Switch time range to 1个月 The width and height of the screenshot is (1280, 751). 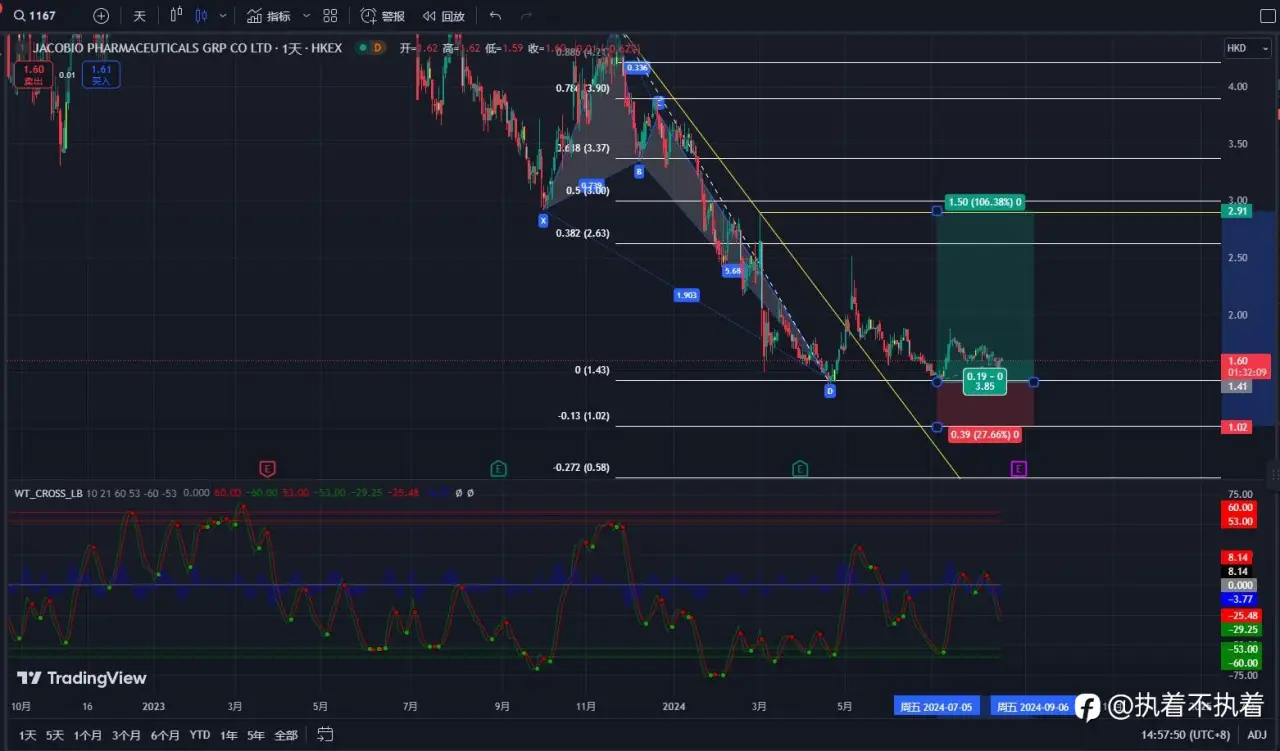click(x=88, y=735)
